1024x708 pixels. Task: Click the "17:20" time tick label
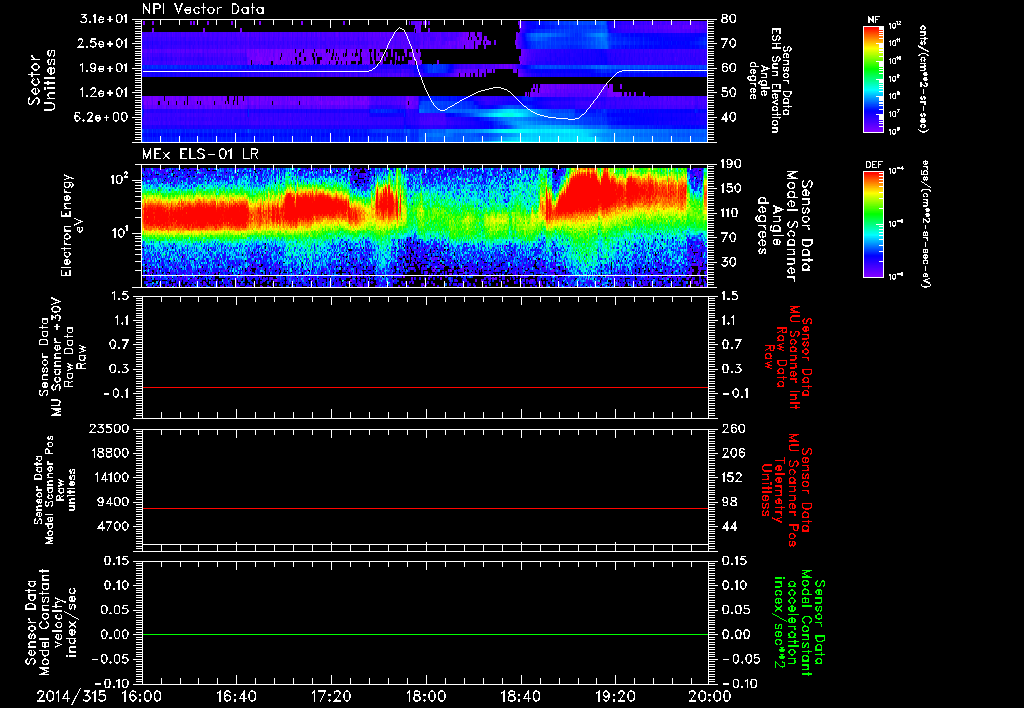coord(331,696)
